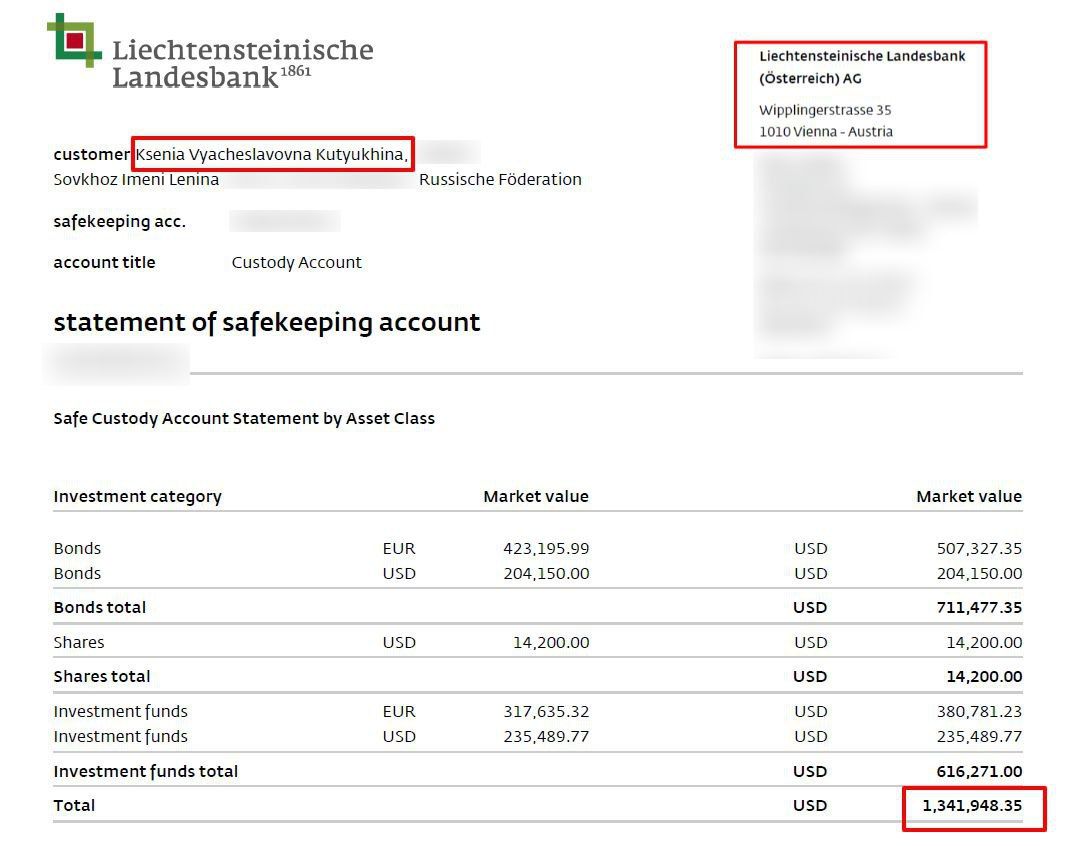Screen dimensions: 1072x846
Task: Click the Liechtensteinische Landesbank logo icon
Action: pyautogui.click(x=74, y=40)
